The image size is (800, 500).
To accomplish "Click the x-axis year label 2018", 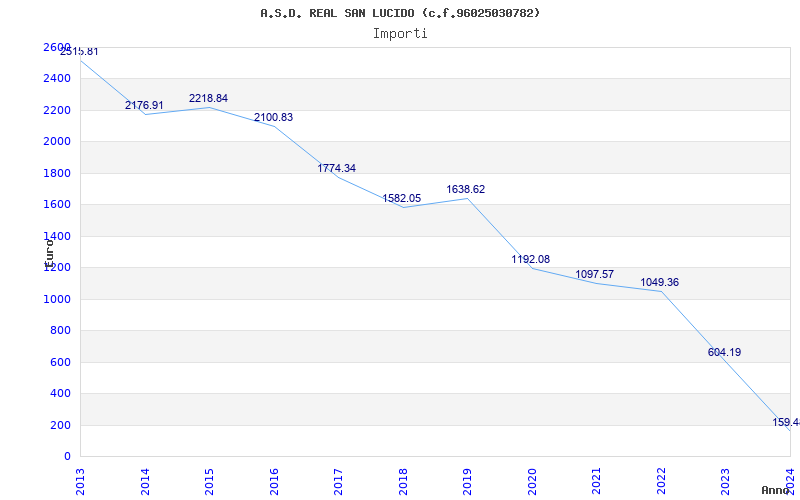I will click(403, 482).
